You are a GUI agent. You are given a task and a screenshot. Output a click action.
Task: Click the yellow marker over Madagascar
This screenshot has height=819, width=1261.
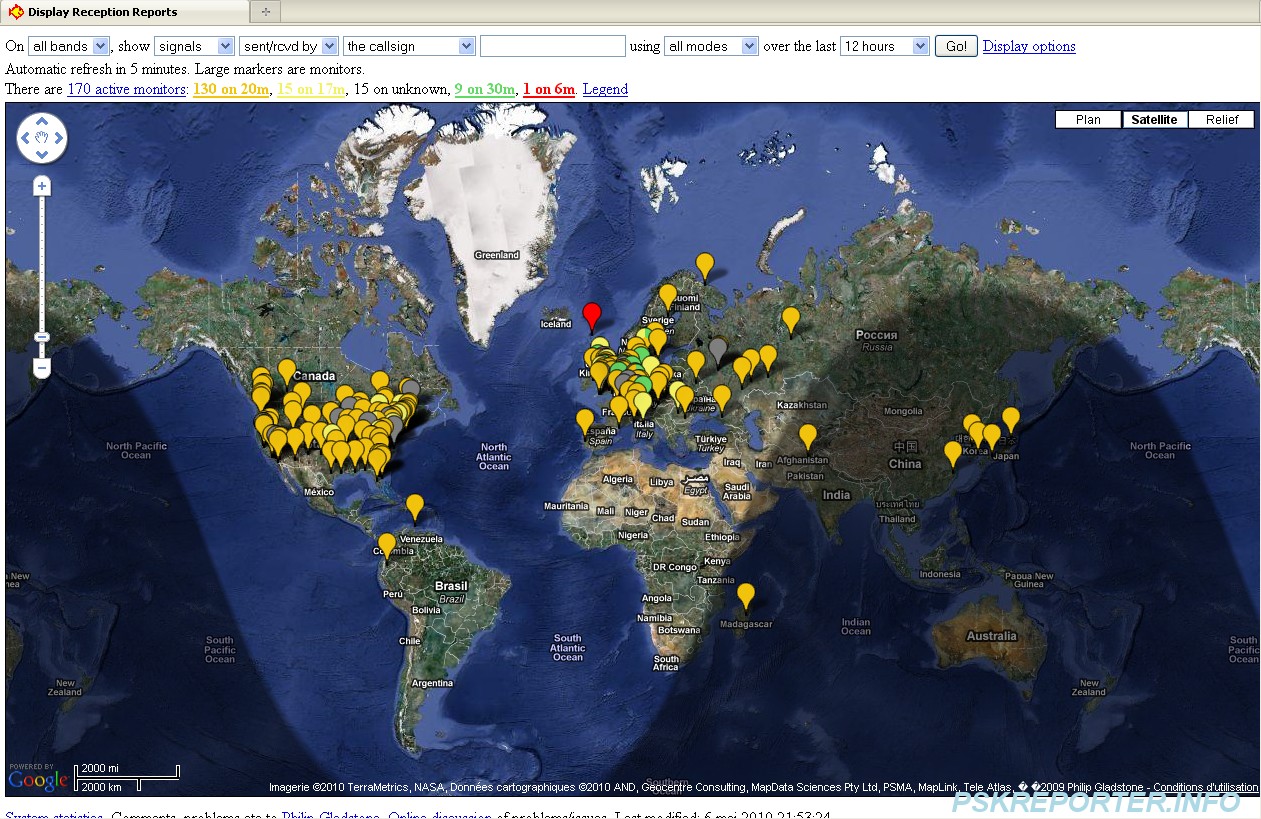pos(746,594)
